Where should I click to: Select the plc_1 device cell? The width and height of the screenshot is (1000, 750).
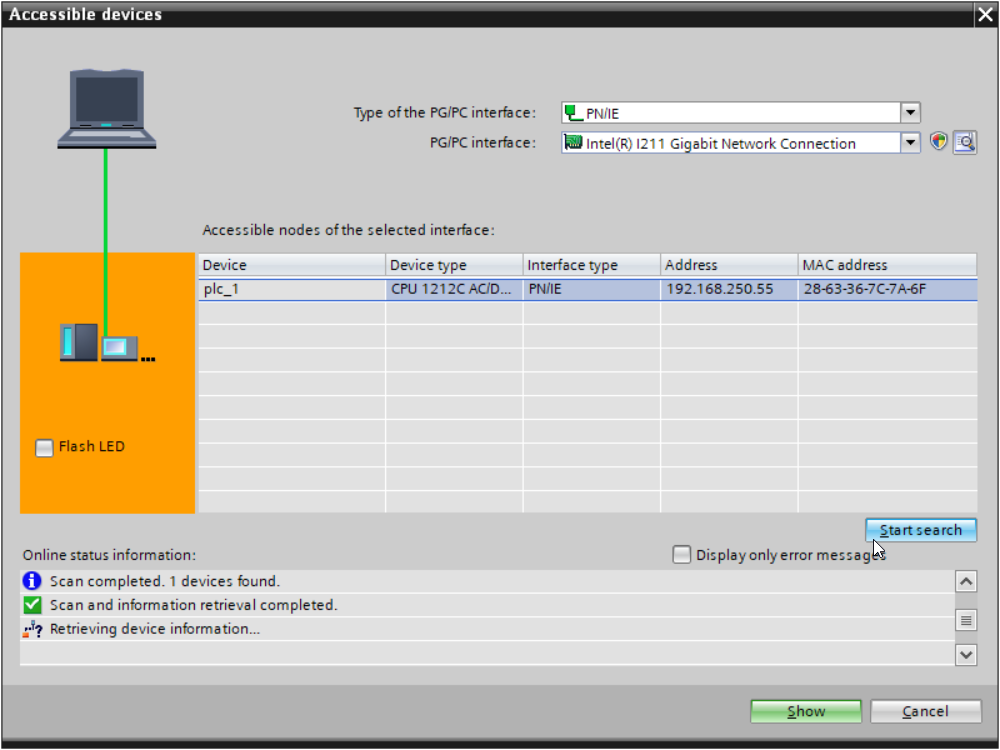(x=292, y=289)
